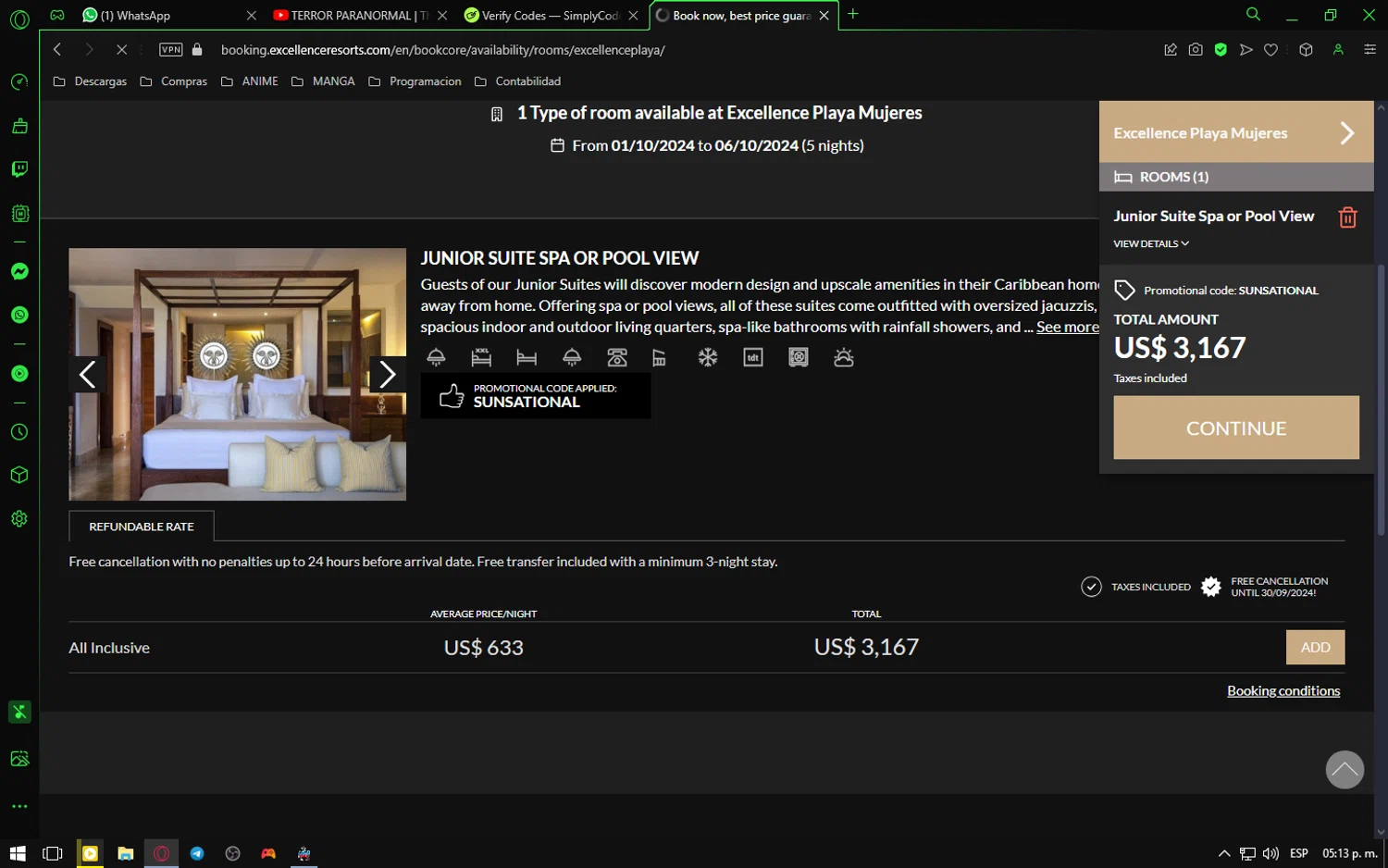Close the WhatsApp tab

[251, 15]
